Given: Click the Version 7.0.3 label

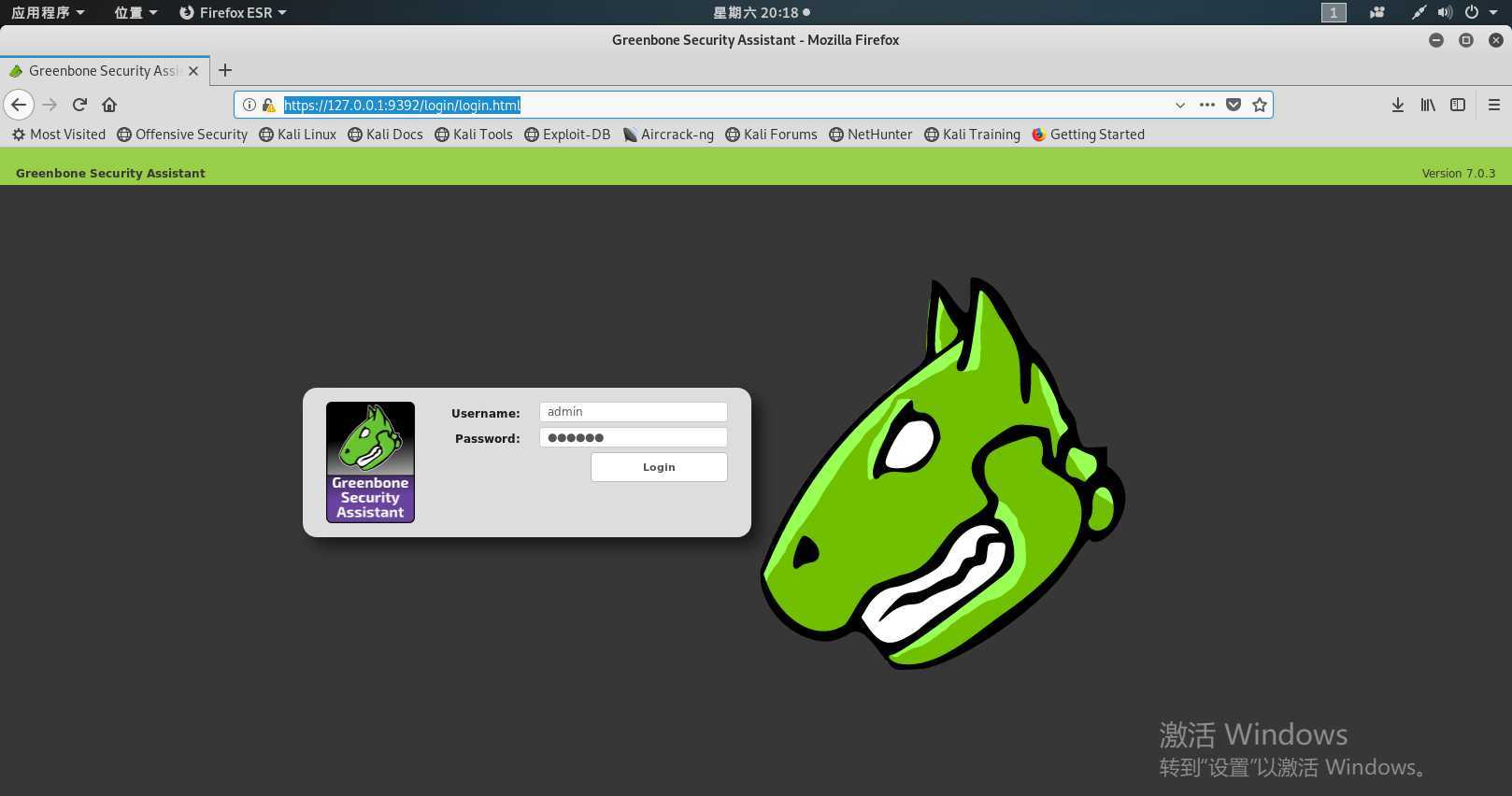Looking at the screenshot, I should [1458, 173].
